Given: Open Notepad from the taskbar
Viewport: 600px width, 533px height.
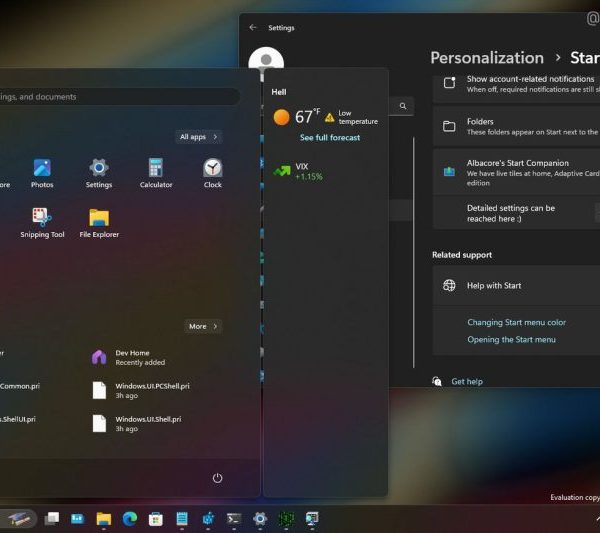Looking at the screenshot, I should coord(182,519).
